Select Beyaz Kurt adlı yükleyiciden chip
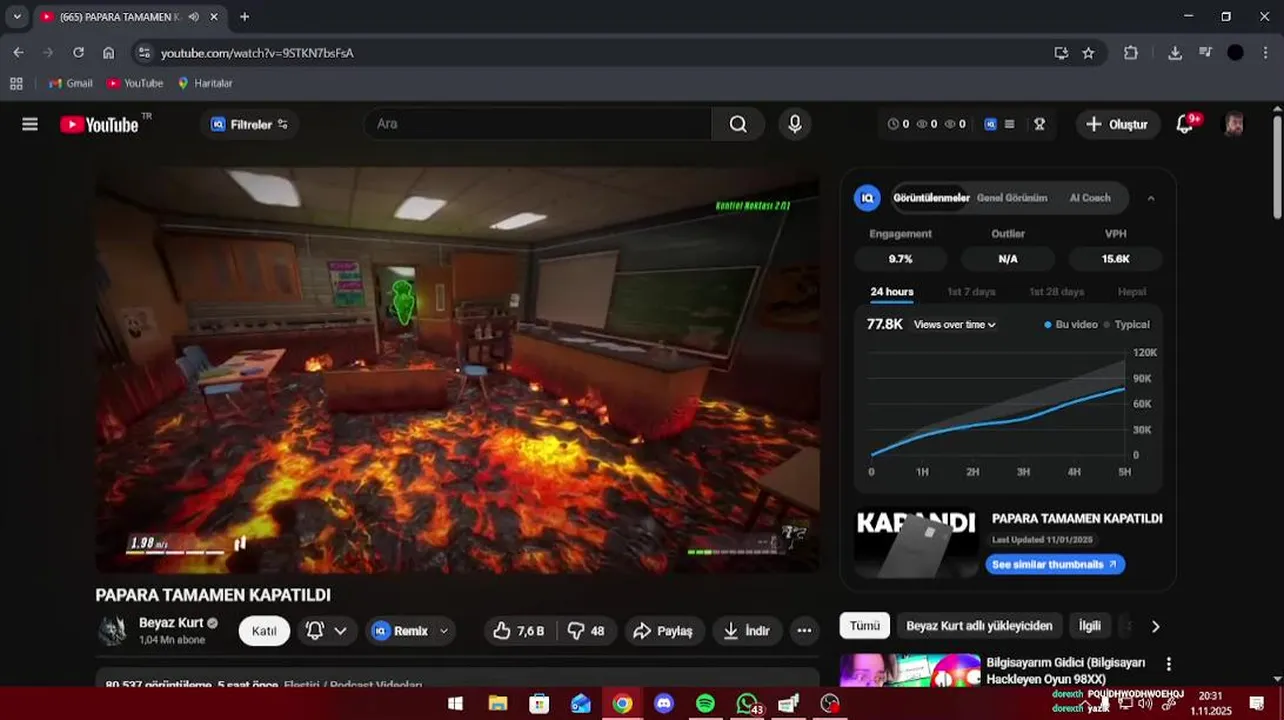Viewport: 1284px width, 720px height. [x=979, y=626]
